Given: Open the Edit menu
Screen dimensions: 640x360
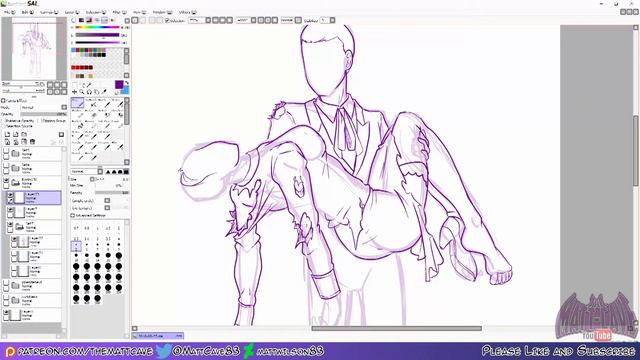Looking at the screenshot, I should (27, 12).
